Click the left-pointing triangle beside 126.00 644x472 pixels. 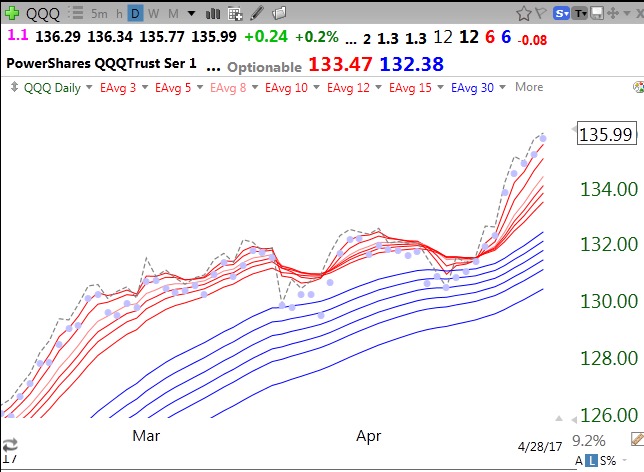pyautogui.click(x=574, y=419)
